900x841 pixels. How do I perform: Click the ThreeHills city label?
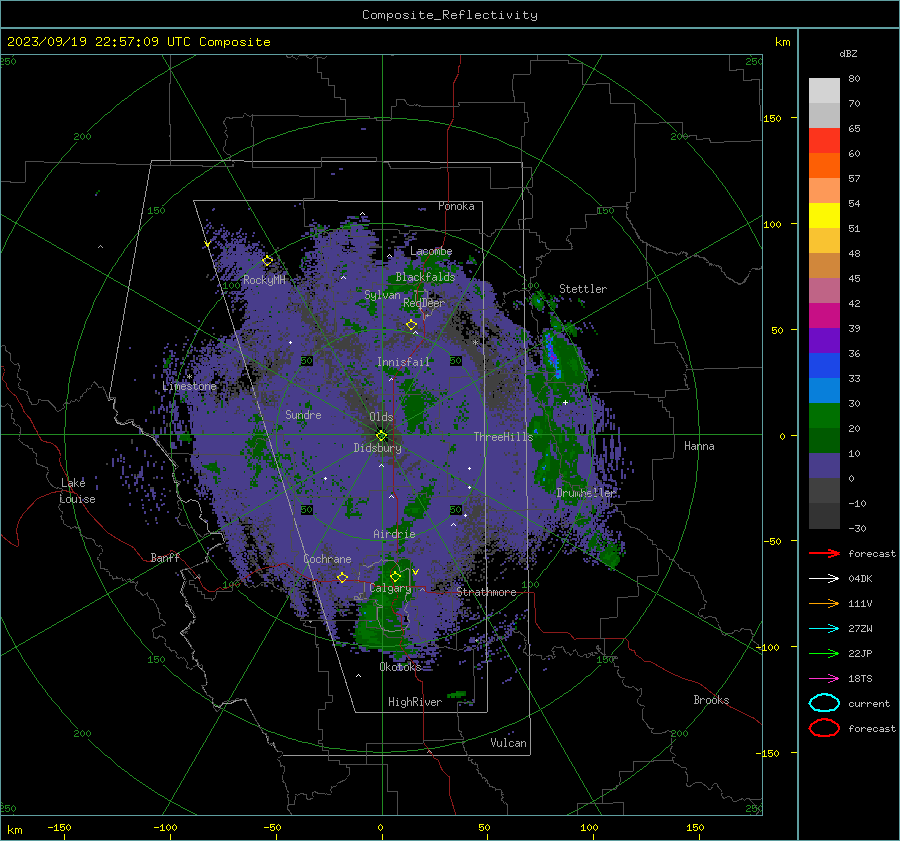tap(503, 437)
